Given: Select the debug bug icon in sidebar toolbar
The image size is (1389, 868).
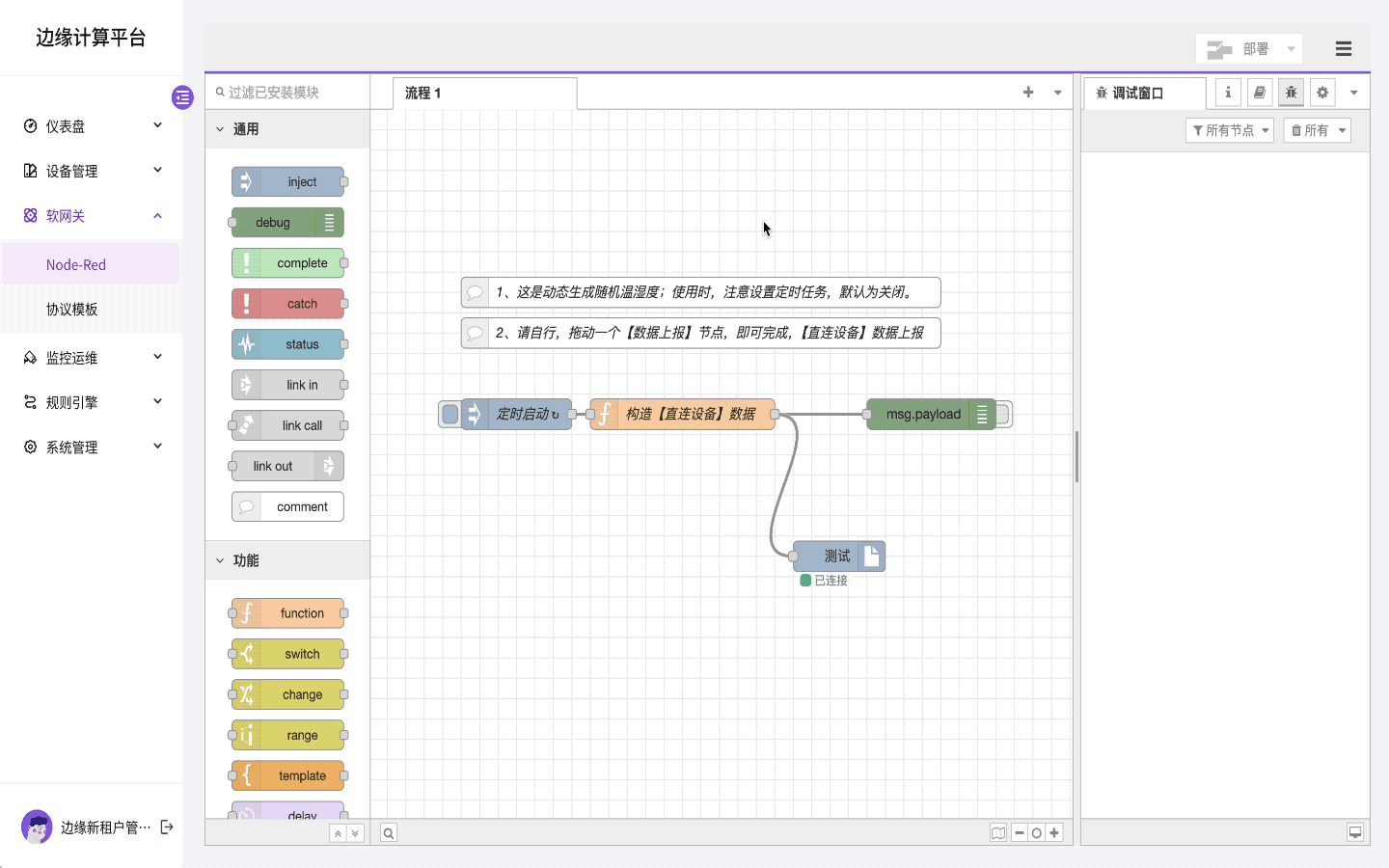Looking at the screenshot, I should pyautogui.click(x=1291, y=92).
